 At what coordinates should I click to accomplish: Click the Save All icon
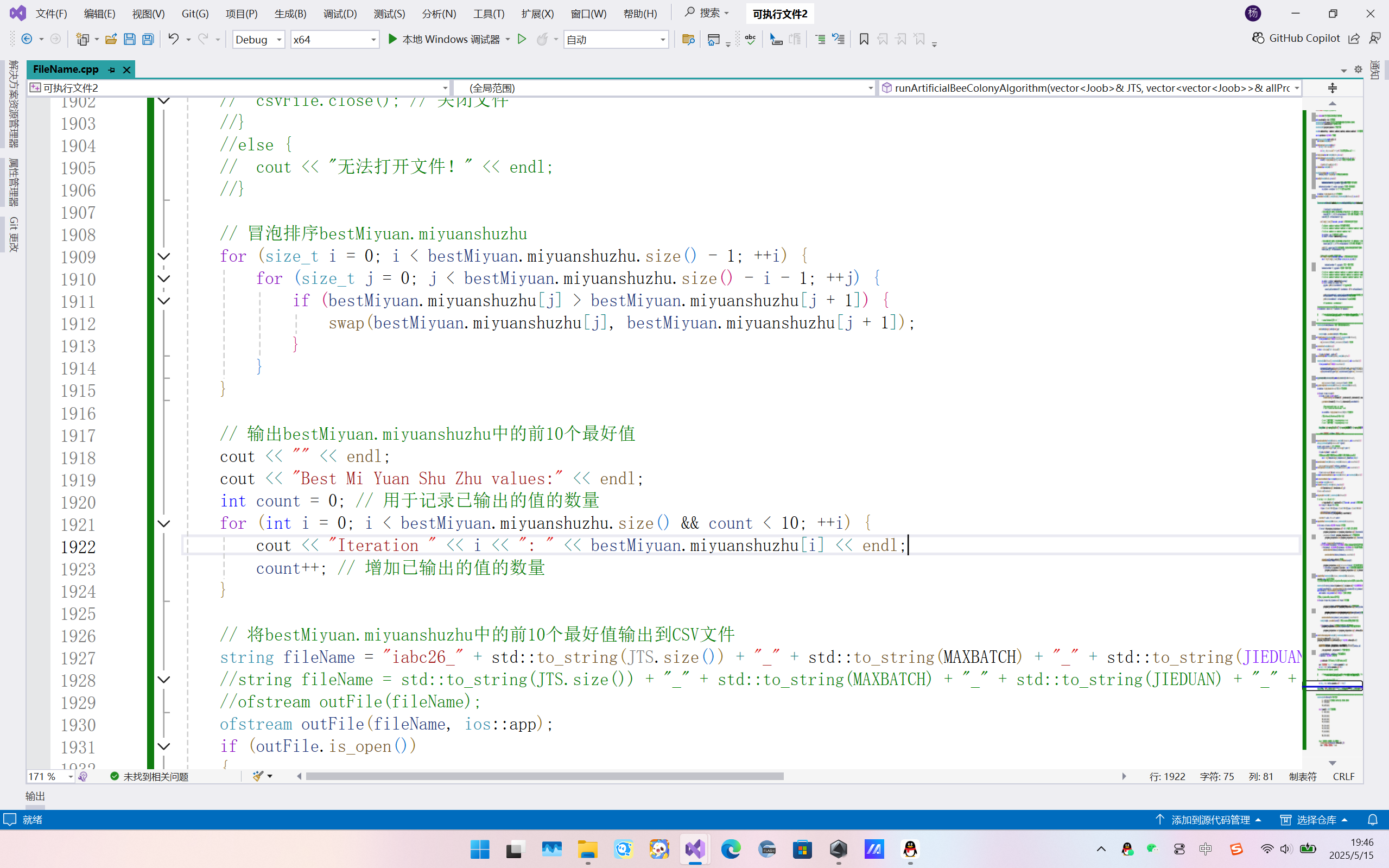click(148, 39)
